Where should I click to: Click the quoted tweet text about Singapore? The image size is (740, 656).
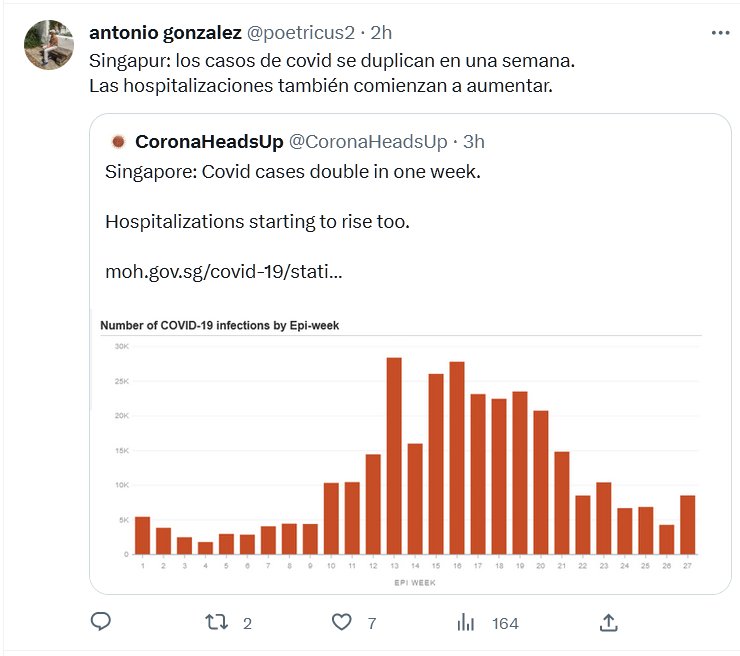point(292,172)
